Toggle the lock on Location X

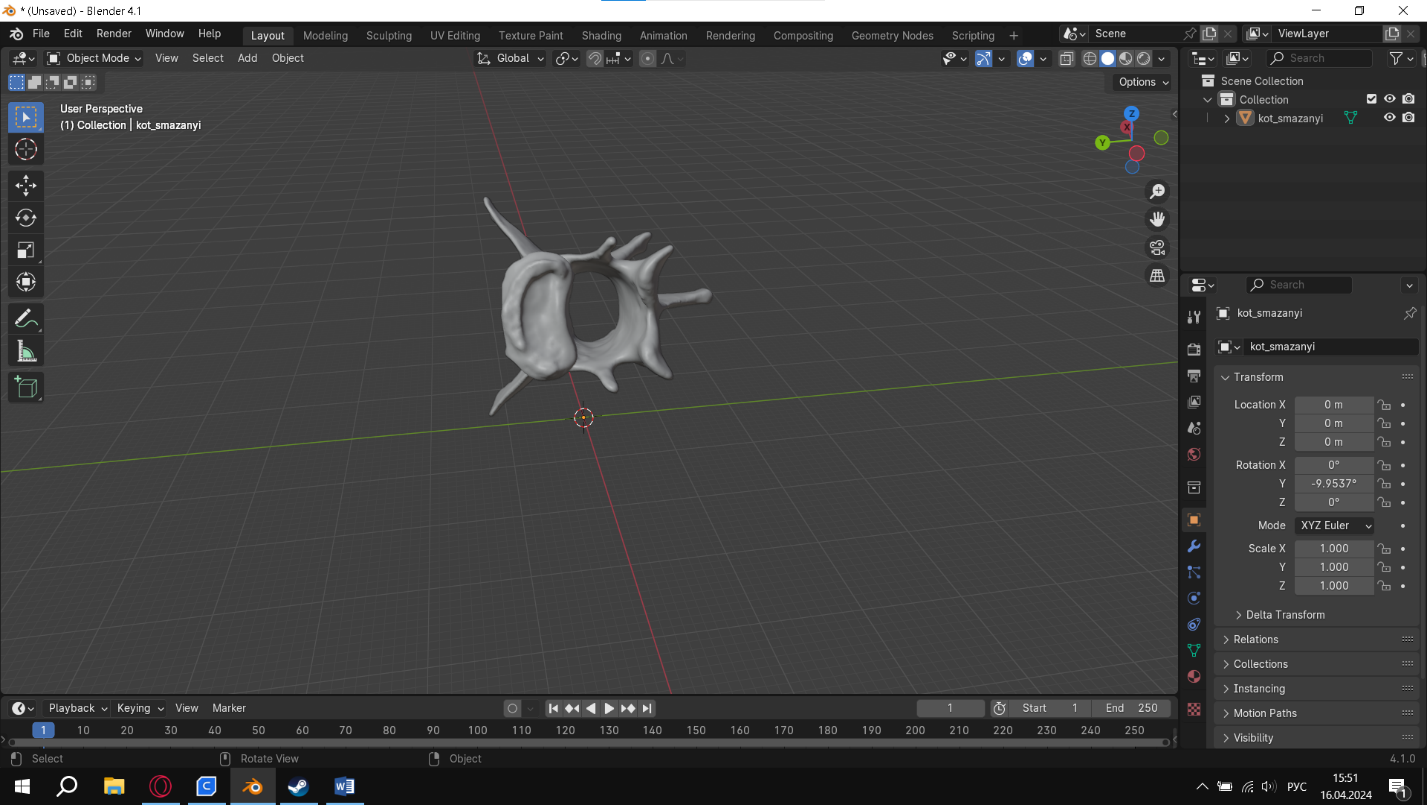[x=1384, y=405]
